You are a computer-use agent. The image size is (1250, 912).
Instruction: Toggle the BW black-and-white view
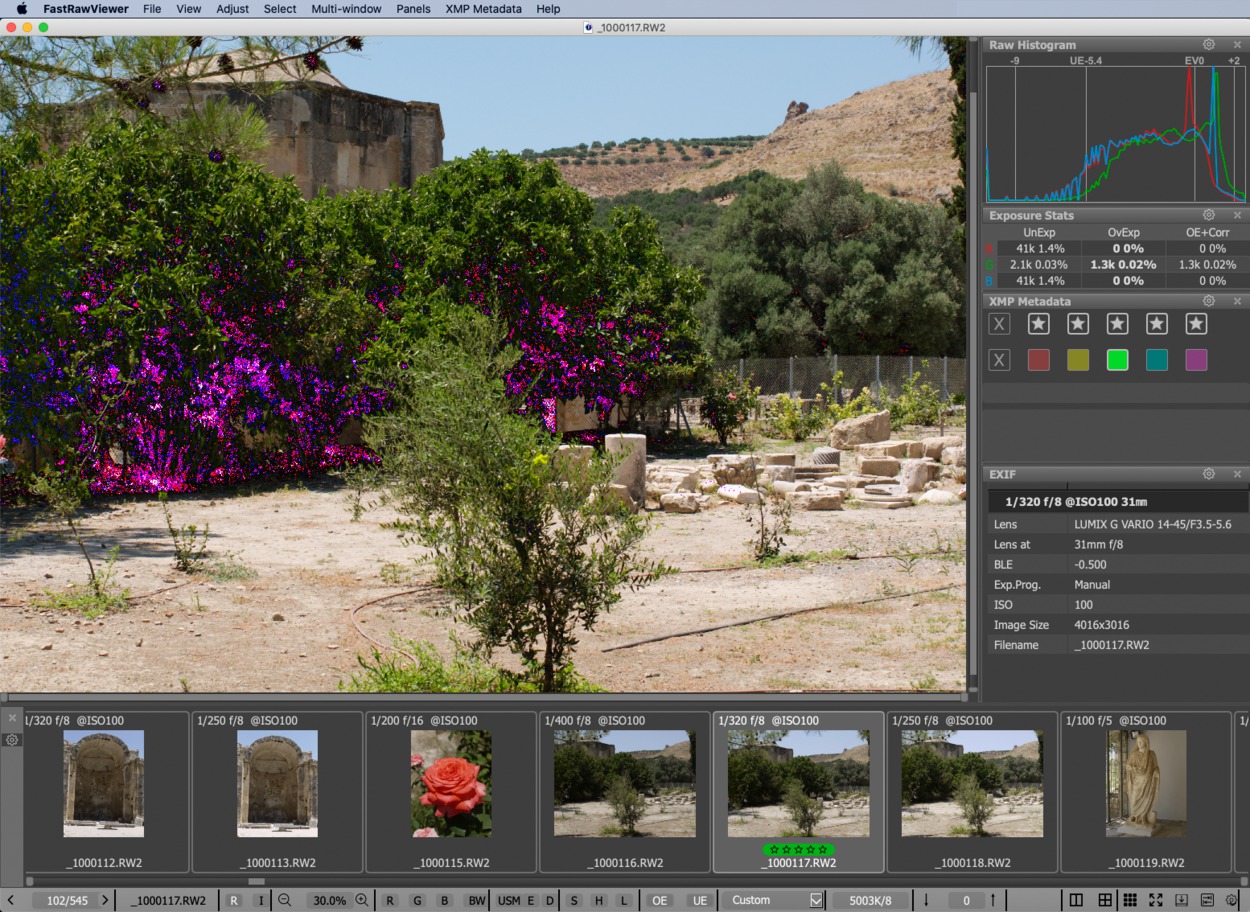pos(476,900)
